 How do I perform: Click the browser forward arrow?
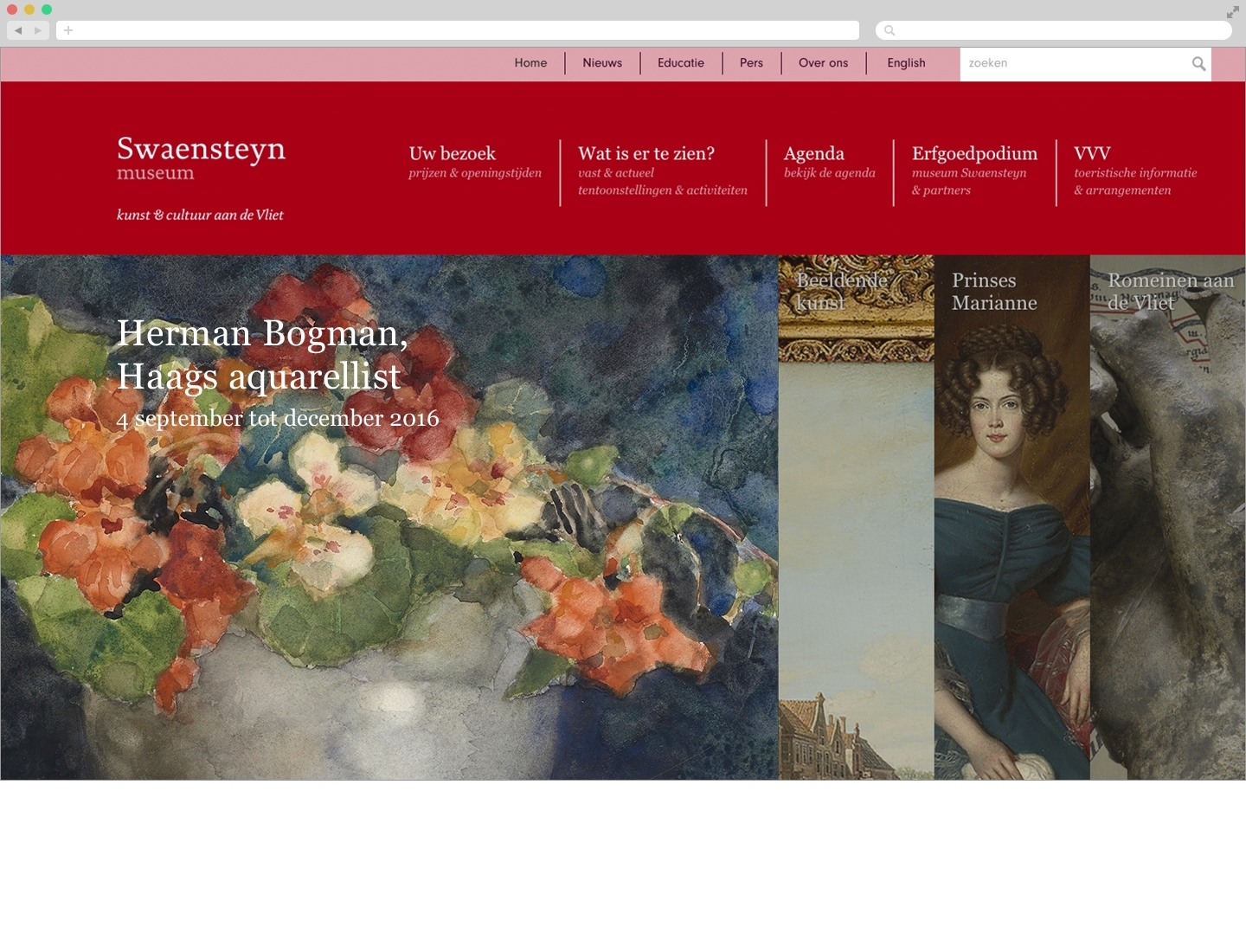[x=38, y=30]
